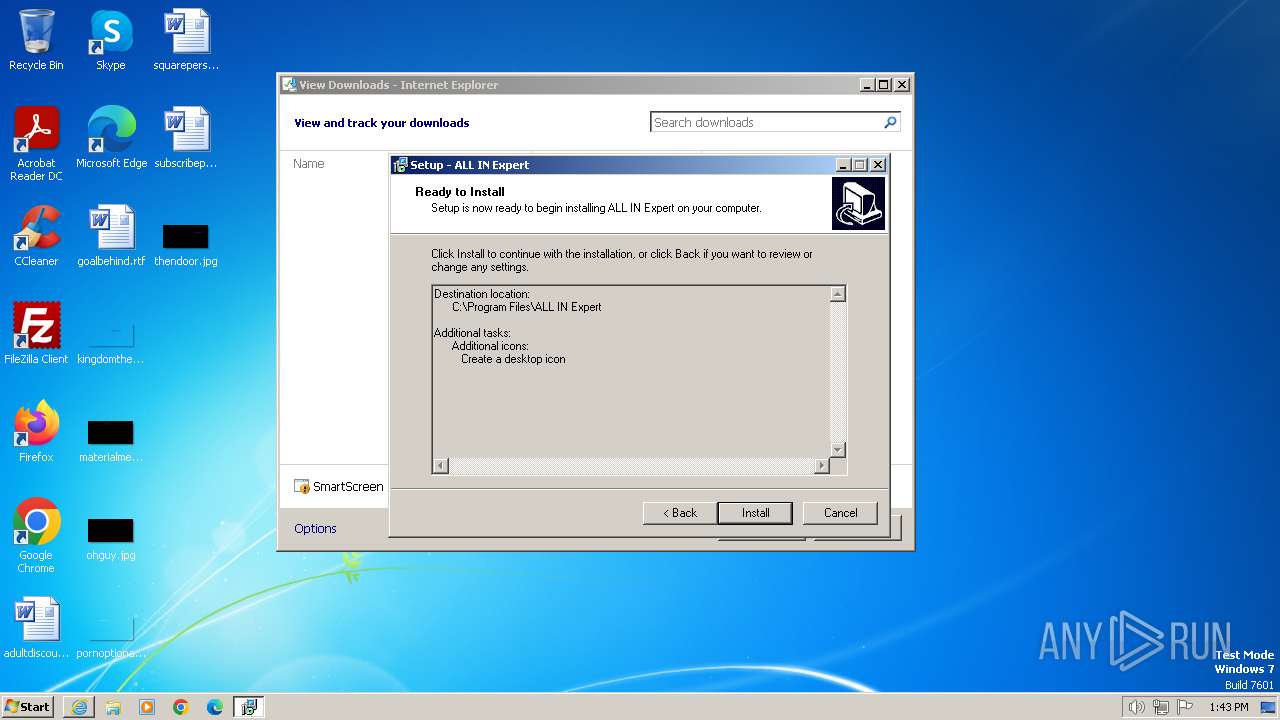This screenshot has width=1280, height=720.
Task: Open the Options link in View Downloads
Action: (315, 528)
